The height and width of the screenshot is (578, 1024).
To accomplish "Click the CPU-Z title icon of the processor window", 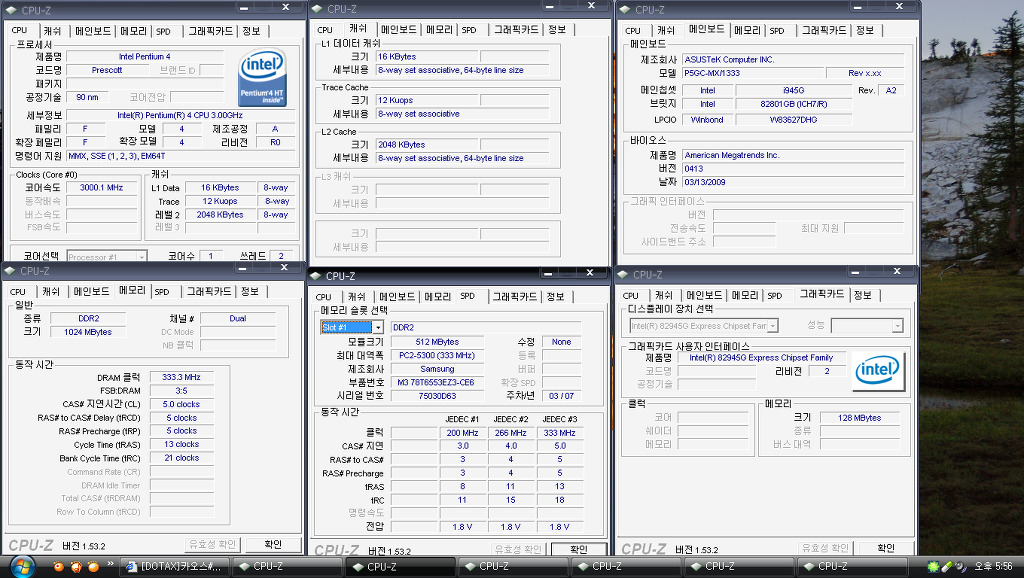I will point(11,10).
